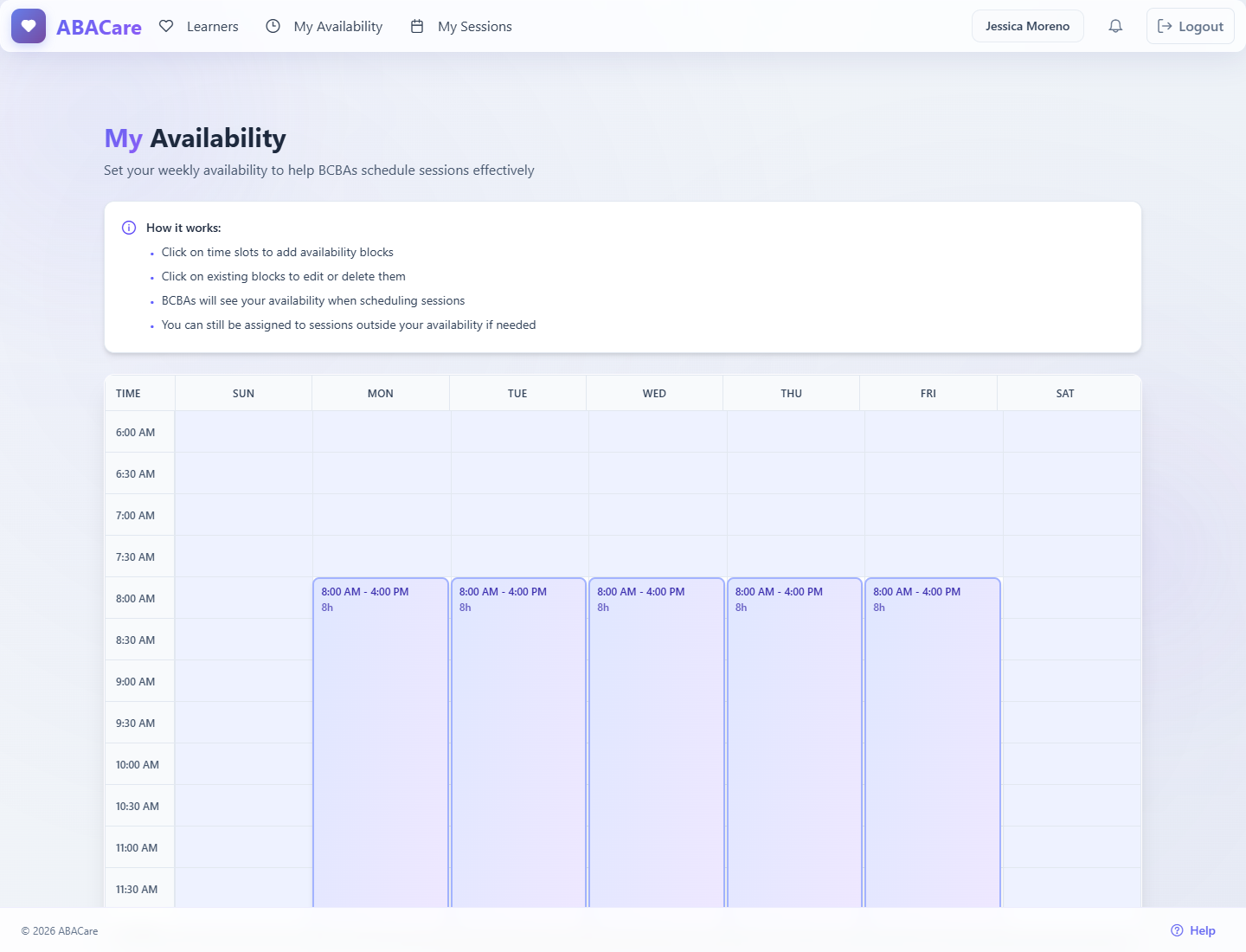
Task: Click the 'BCBAs will see your availability' bullet
Action: pos(313,301)
